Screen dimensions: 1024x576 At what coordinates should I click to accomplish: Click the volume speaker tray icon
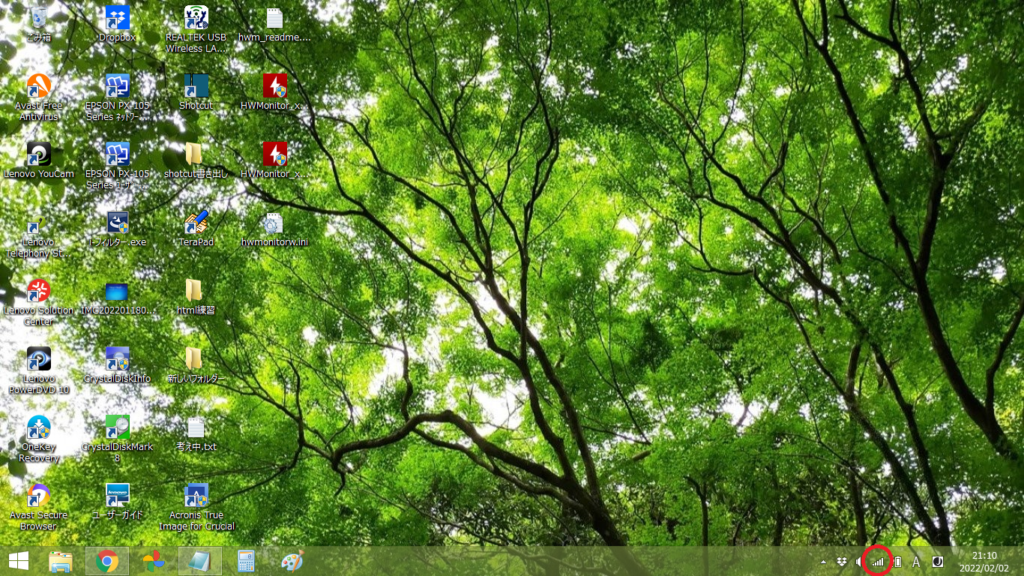[859, 562]
